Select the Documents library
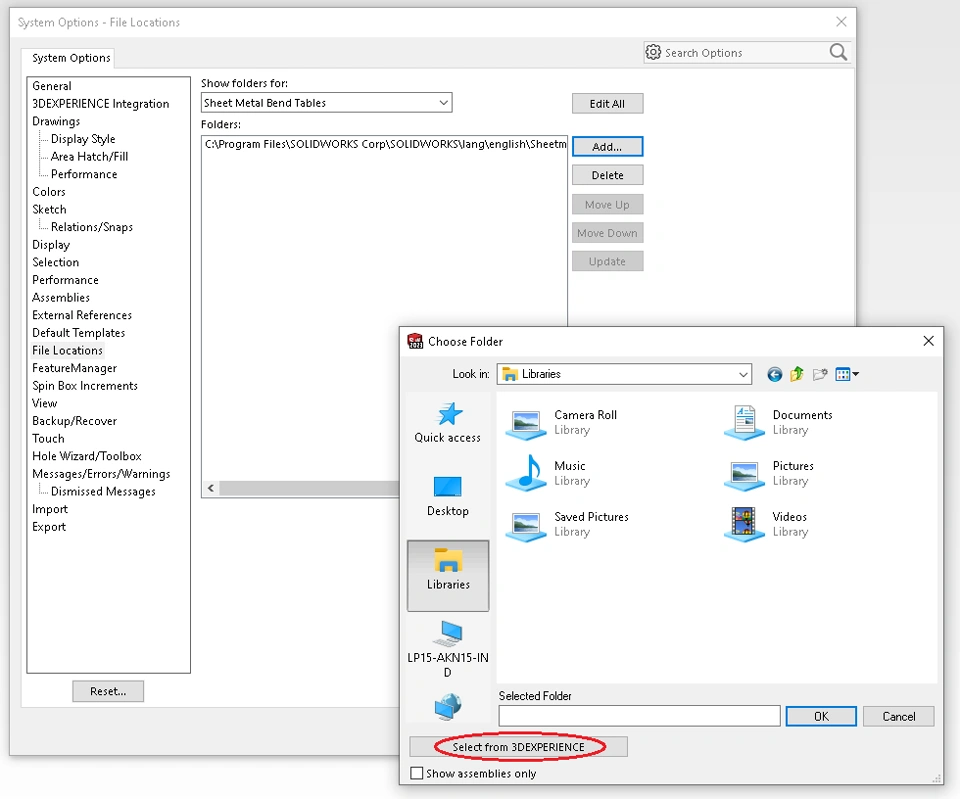The image size is (960, 799). tap(778, 422)
